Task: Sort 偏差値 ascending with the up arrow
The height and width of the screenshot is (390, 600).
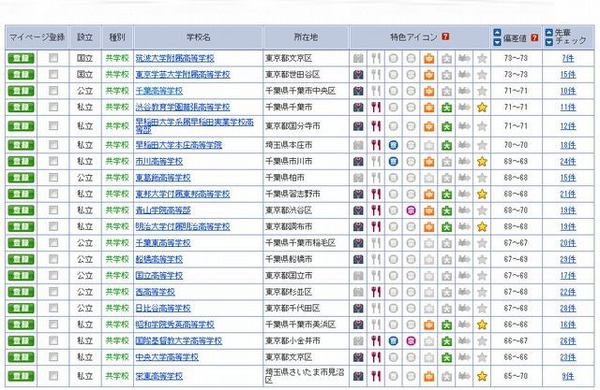Action: pyautogui.click(x=497, y=33)
